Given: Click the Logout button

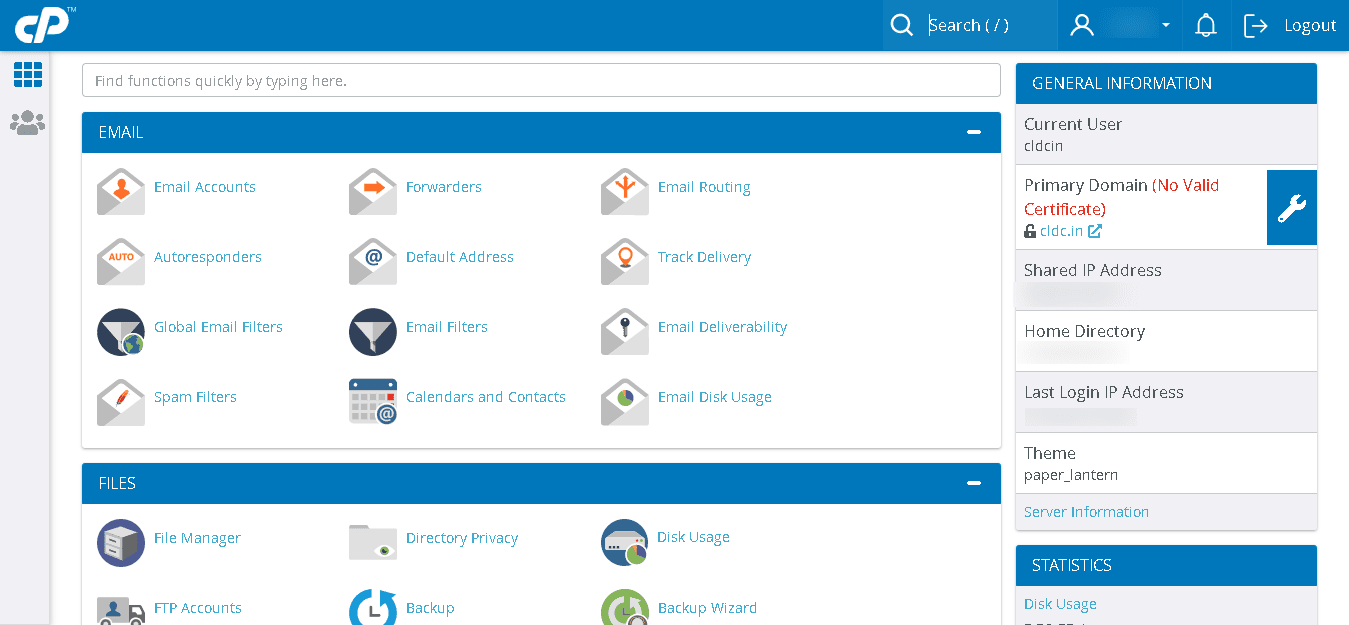Looking at the screenshot, I should point(1290,25).
